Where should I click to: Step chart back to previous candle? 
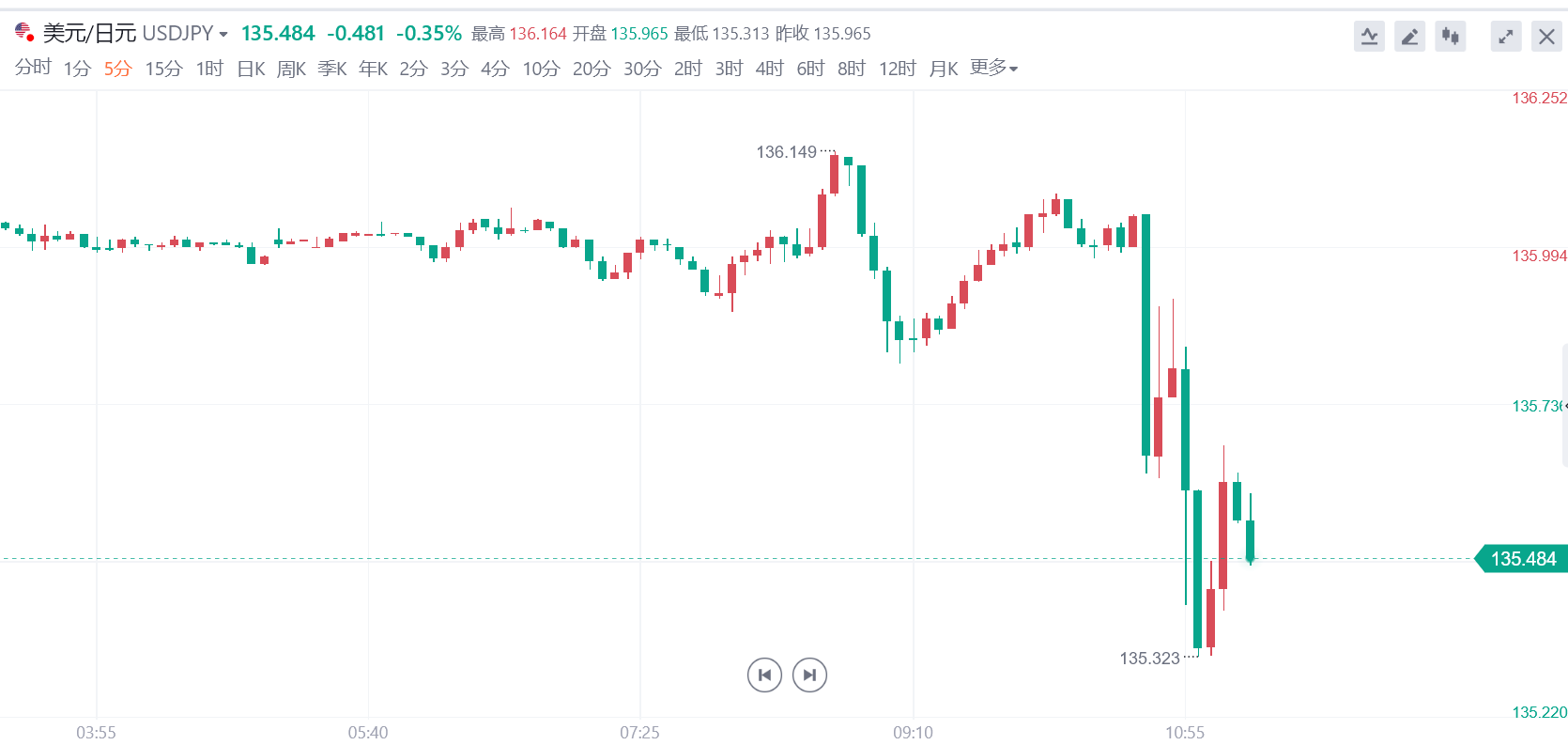point(764,675)
